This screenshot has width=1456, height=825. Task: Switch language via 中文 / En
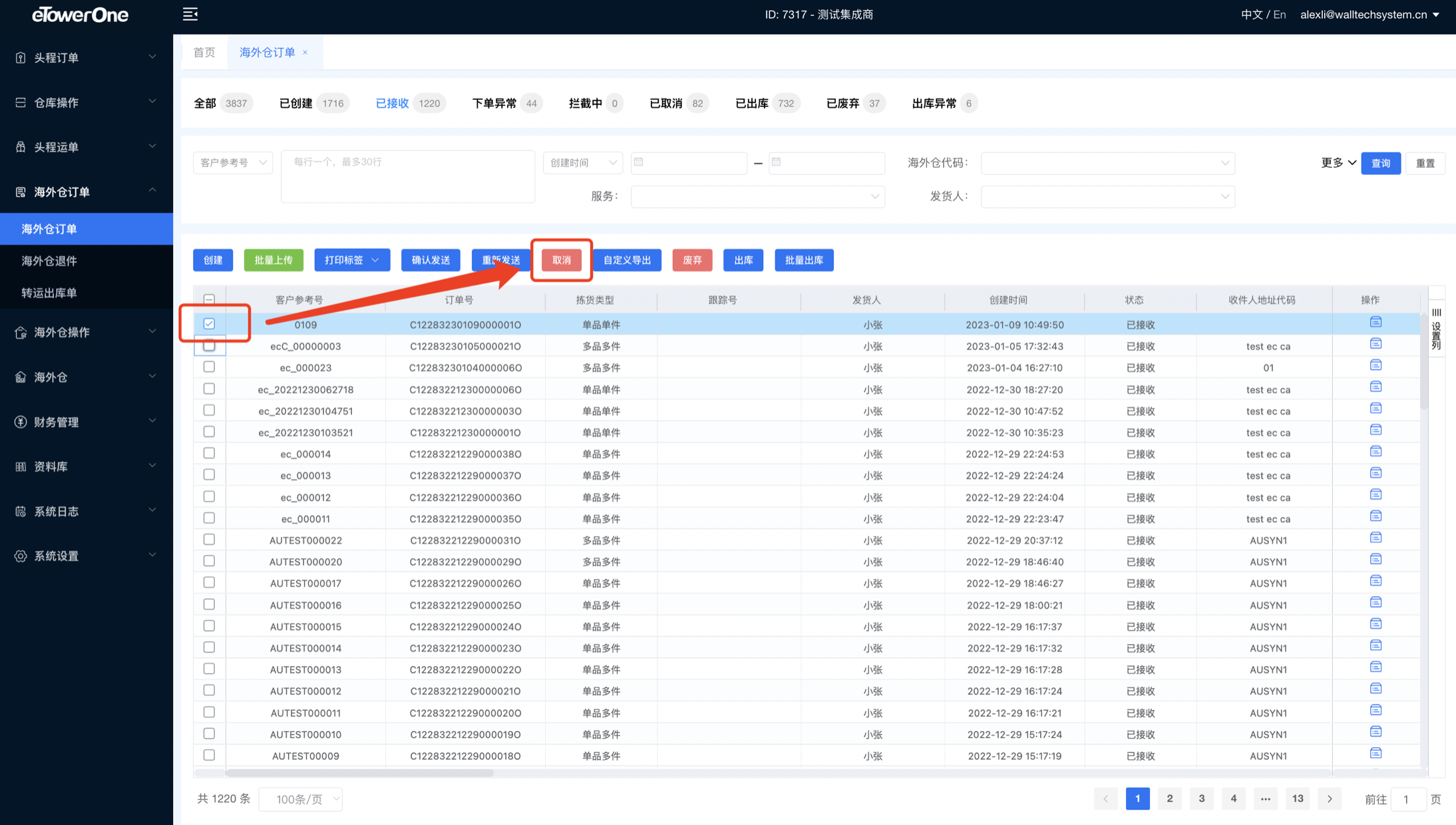coord(1263,15)
